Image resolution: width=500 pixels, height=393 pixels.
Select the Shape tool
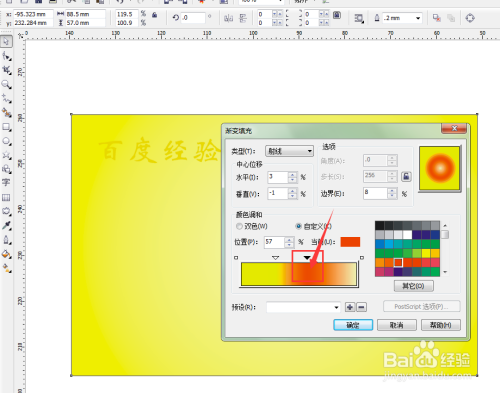6,56
